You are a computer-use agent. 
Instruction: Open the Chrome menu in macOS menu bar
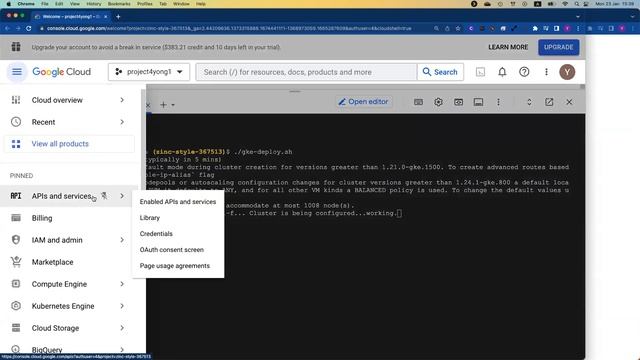(x=26, y=4)
